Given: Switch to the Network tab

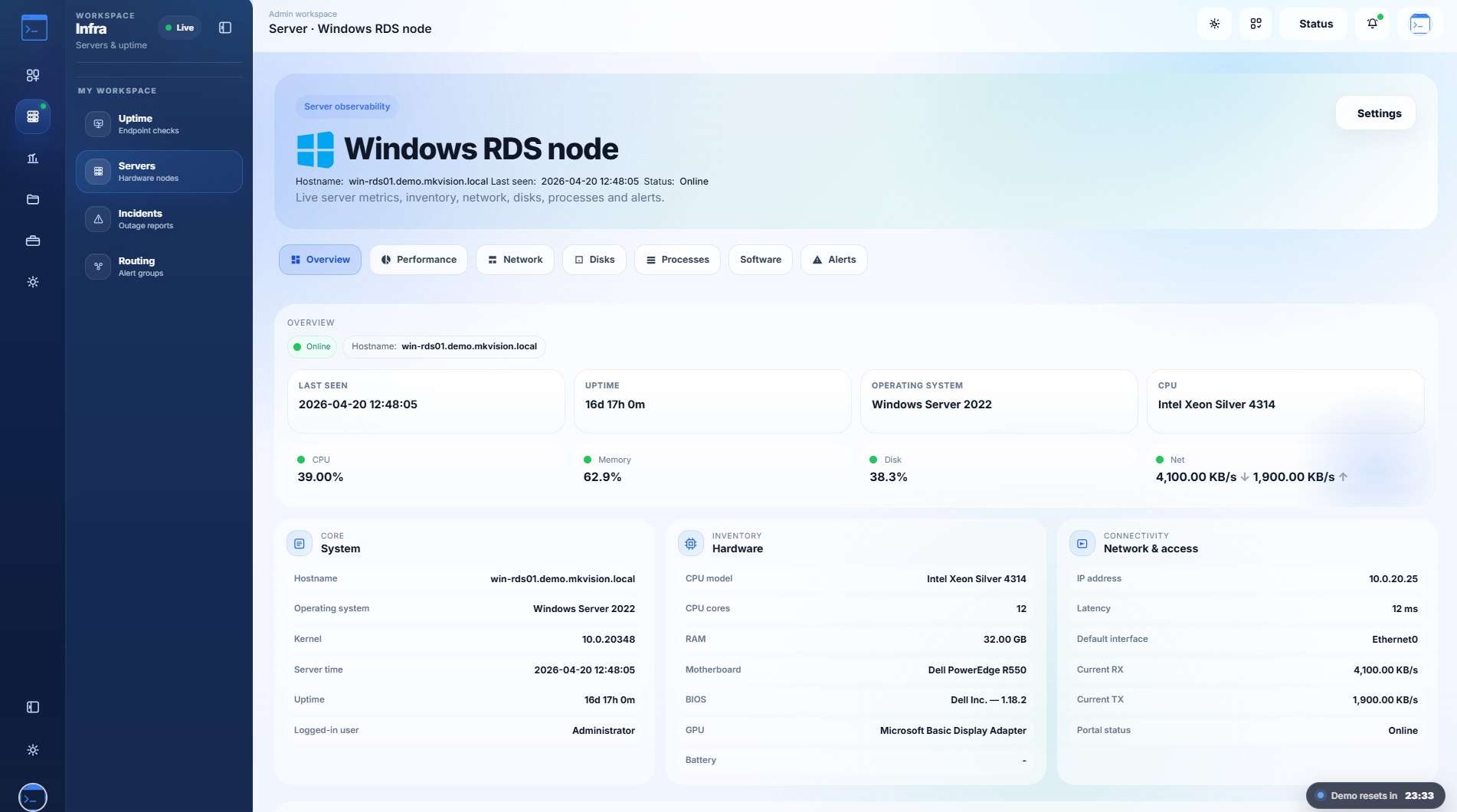Looking at the screenshot, I should (x=515, y=260).
